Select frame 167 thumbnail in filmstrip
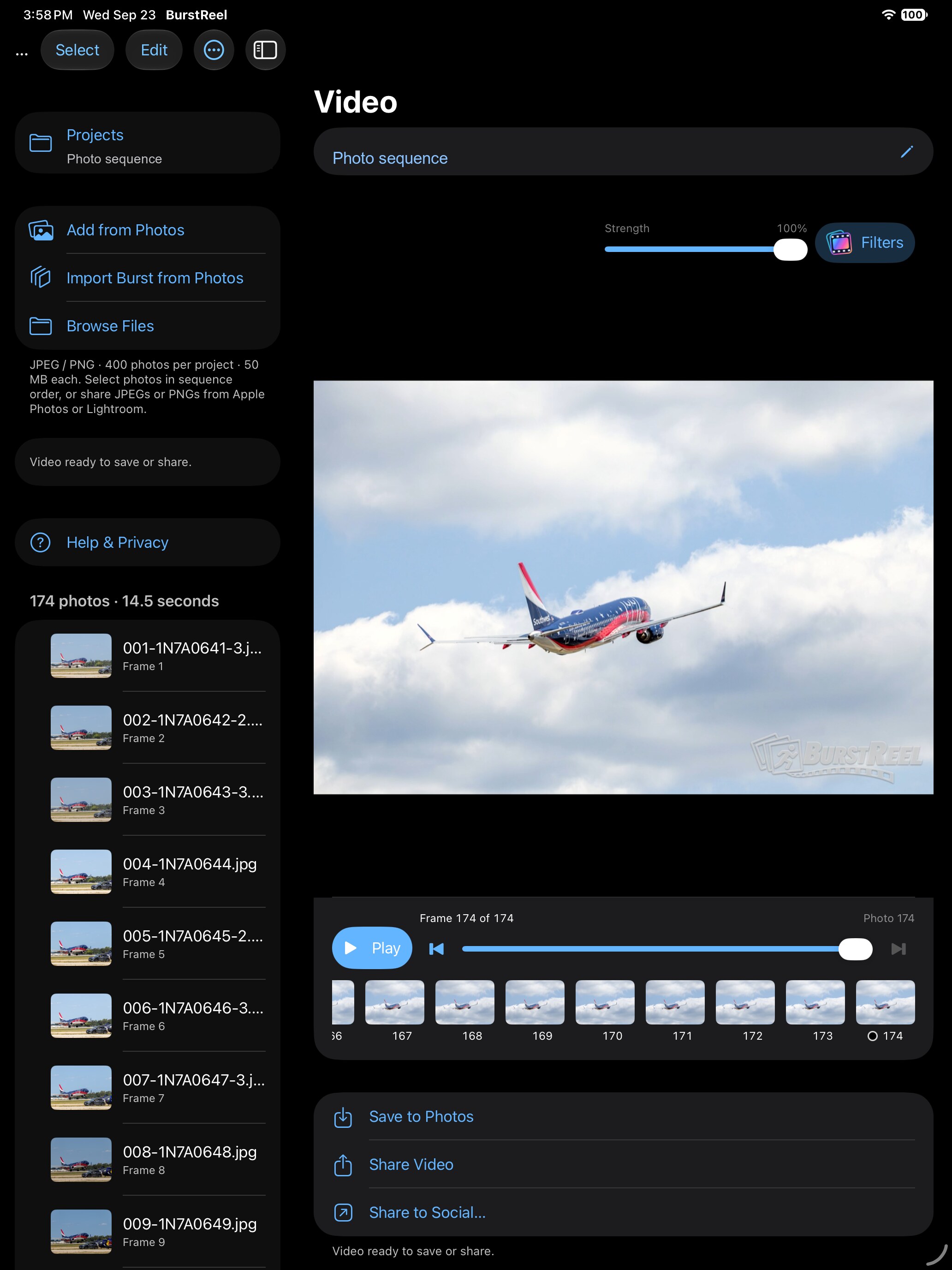Screen dimensions: 952x1270 coord(395,1002)
